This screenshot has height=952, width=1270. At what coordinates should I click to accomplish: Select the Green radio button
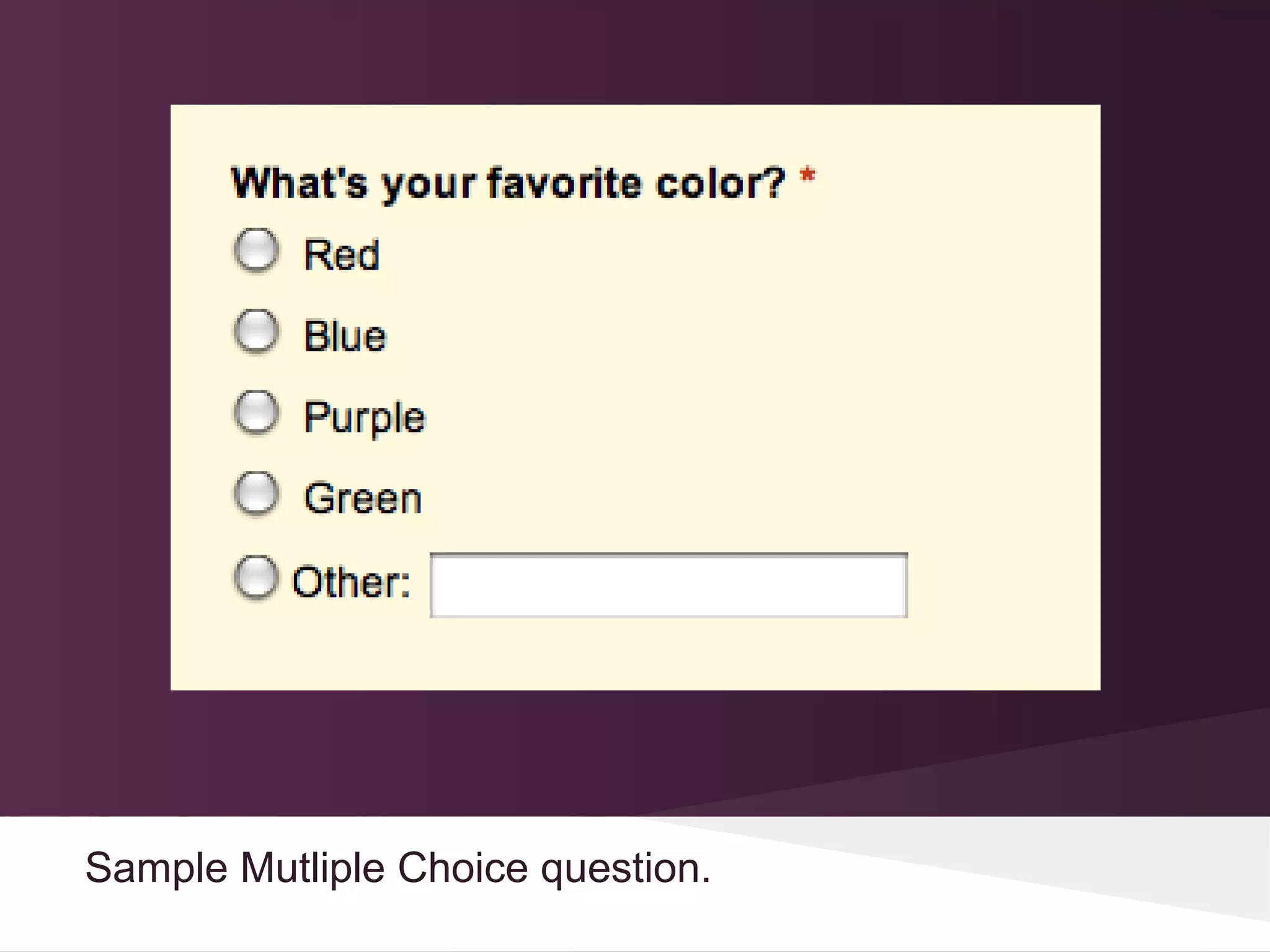tap(256, 494)
